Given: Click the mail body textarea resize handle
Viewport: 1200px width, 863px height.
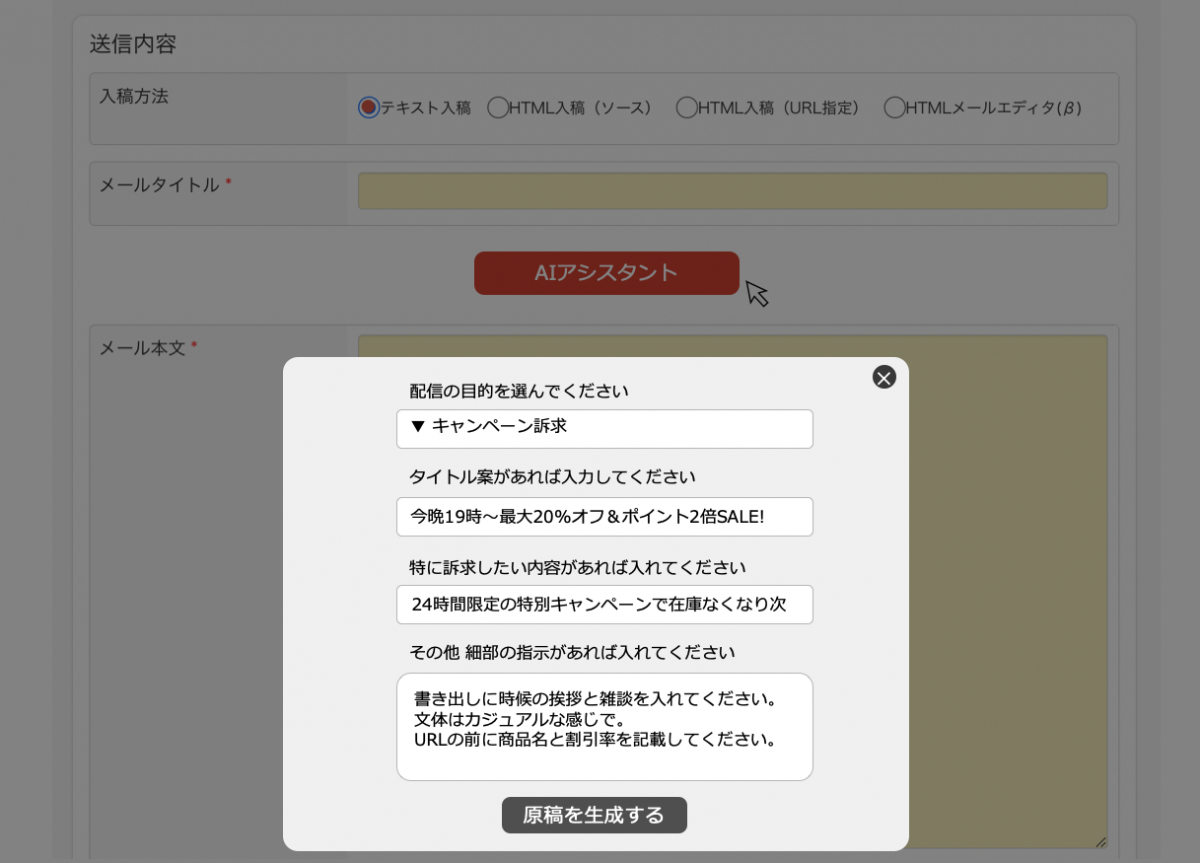Looking at the screenshot, I should coord(1101,842).
